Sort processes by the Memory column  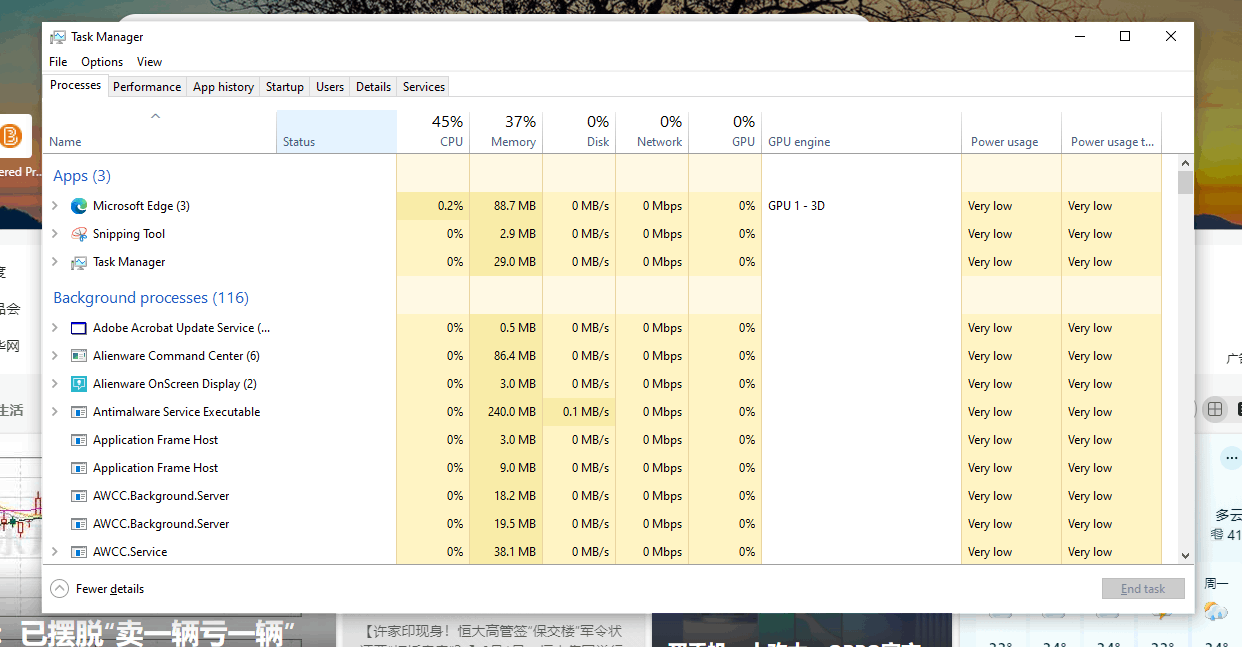506,131
